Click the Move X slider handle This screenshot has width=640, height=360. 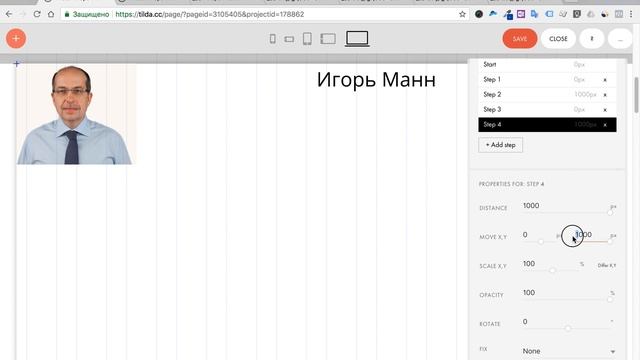point(541,242)
